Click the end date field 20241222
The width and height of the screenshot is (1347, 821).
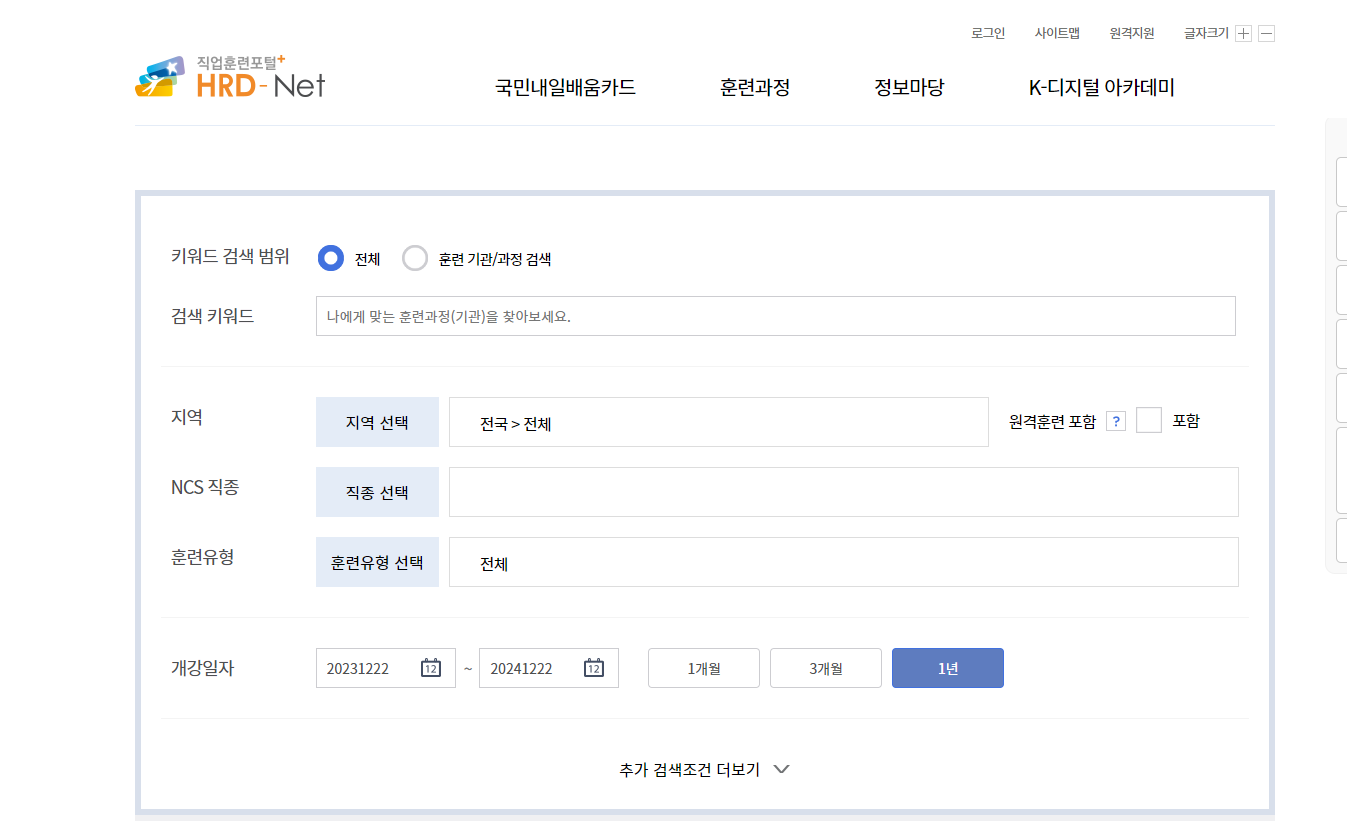click(549, 668)
